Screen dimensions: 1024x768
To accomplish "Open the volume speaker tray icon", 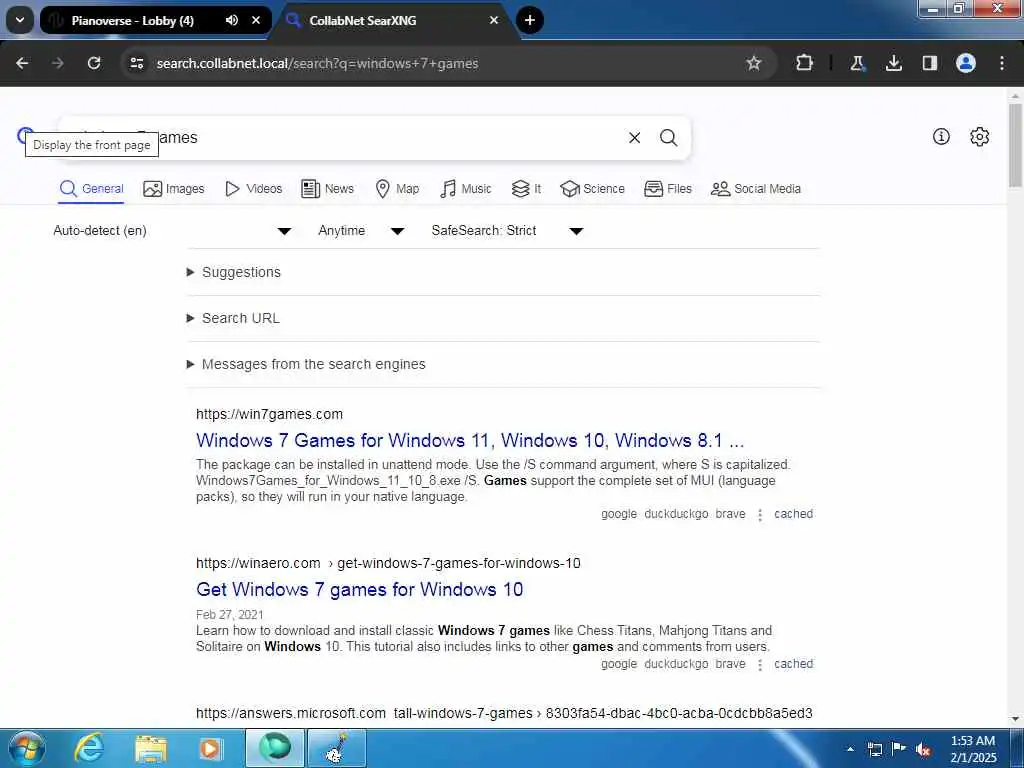I will tap(923, 750).
